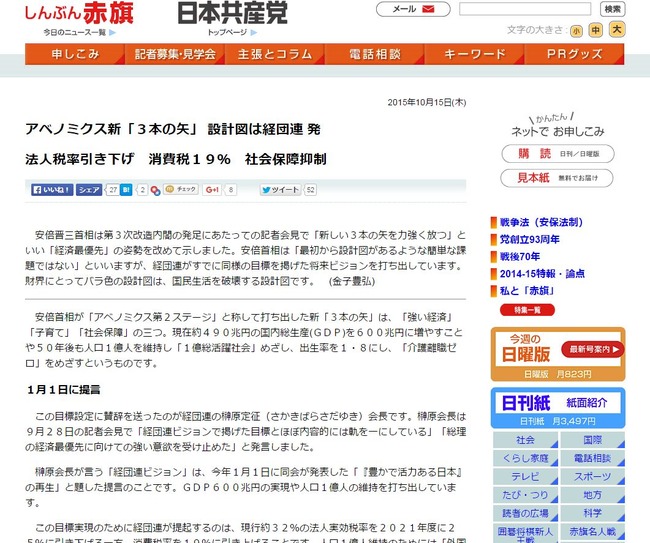
Task: Click the 日刊紙 紙面紹介 banner
Action: [558, 408]
